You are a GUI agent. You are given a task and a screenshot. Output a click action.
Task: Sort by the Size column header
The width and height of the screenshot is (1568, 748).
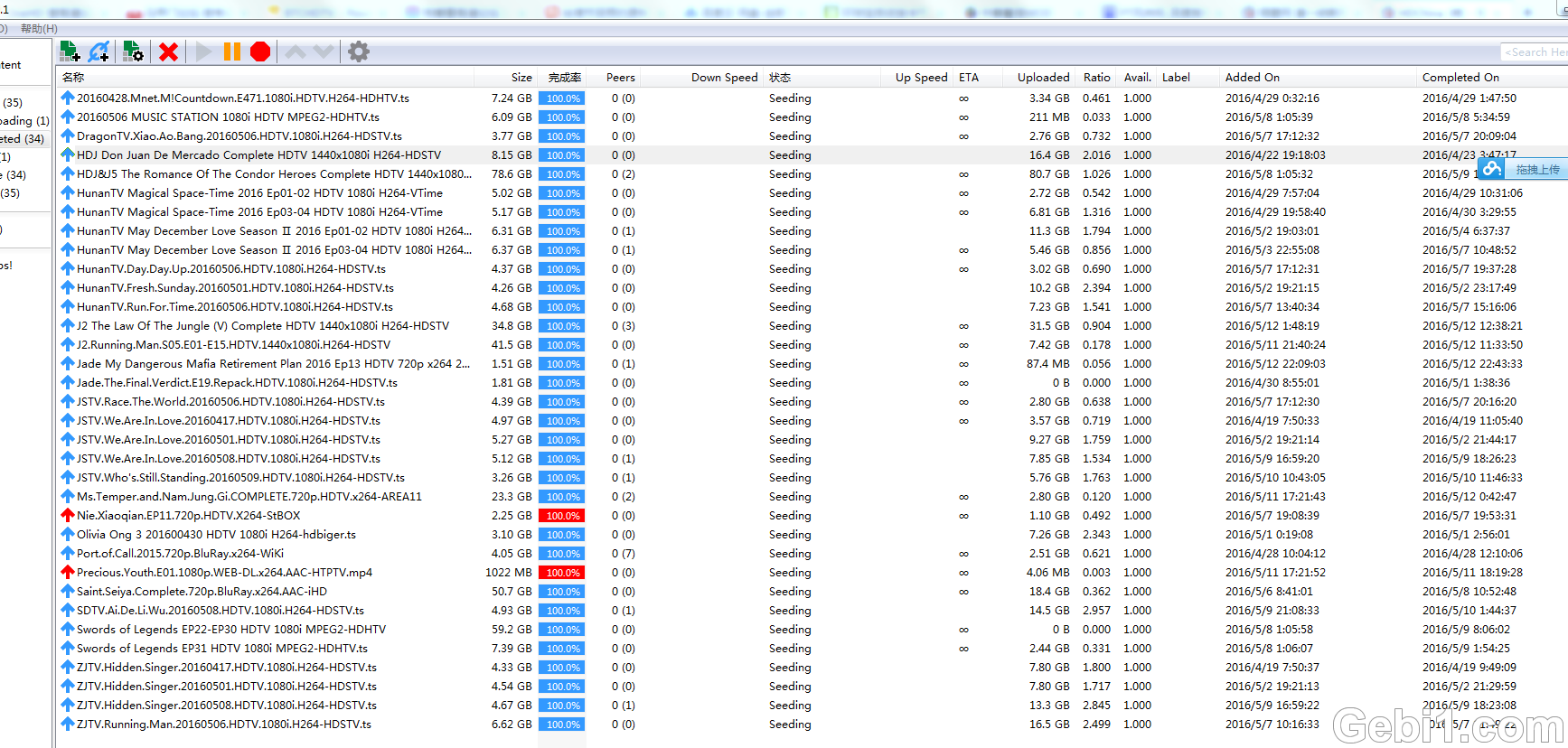click(x=507, y=78)
